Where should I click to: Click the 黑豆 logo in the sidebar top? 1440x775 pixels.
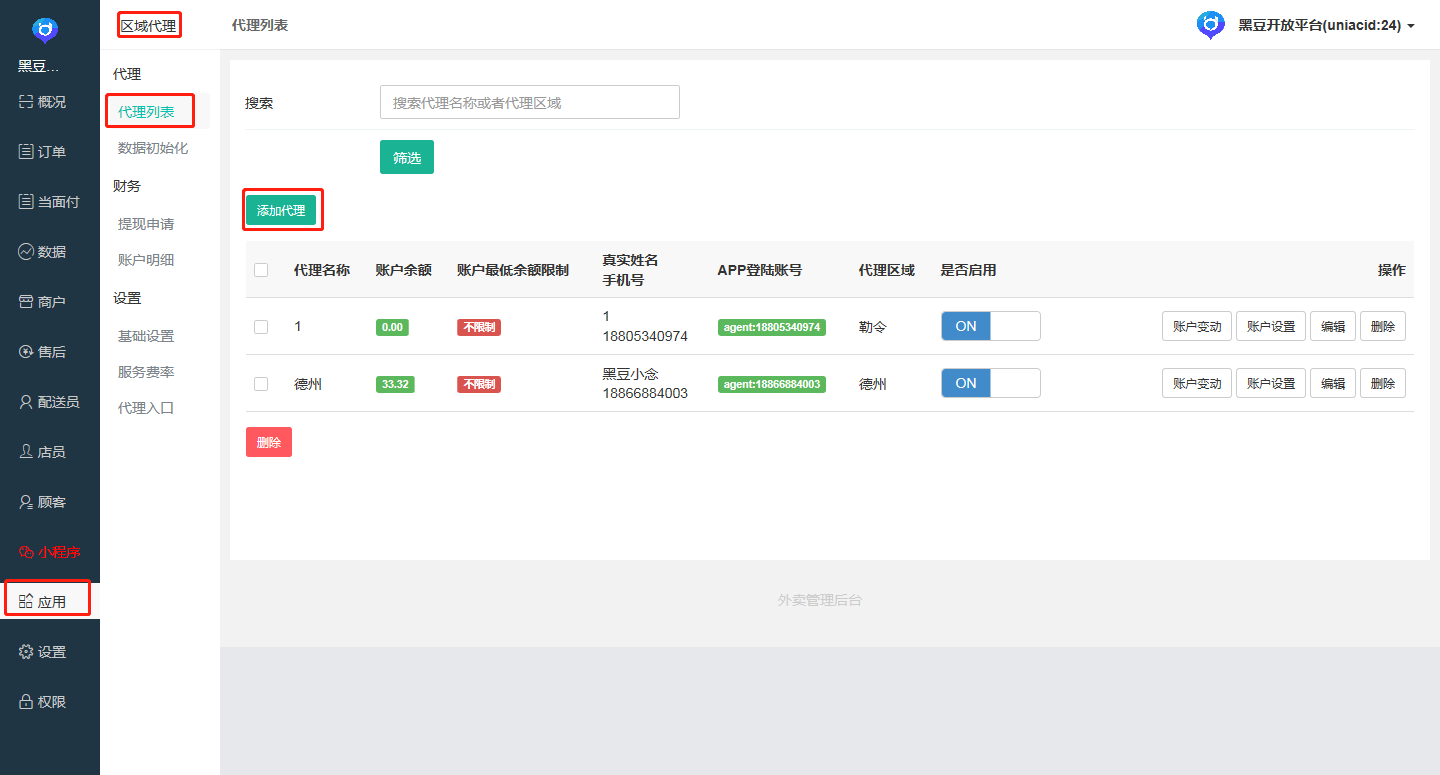45,30
